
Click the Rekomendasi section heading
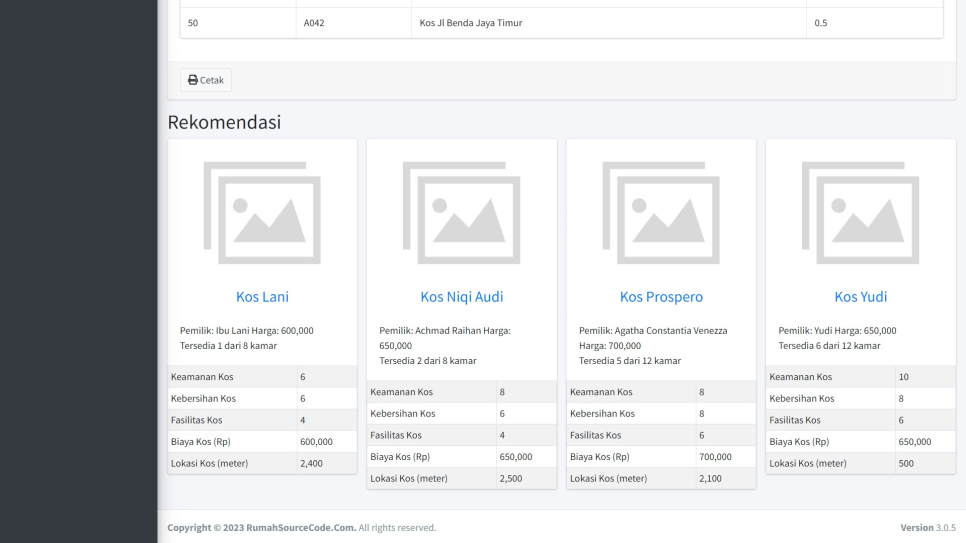tap(224, 122)
